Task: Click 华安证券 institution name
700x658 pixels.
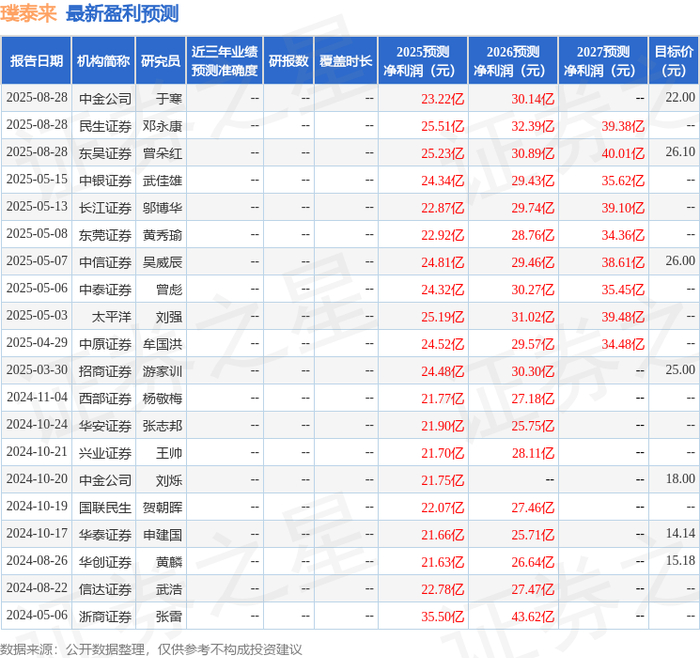Action: point(105,426)
